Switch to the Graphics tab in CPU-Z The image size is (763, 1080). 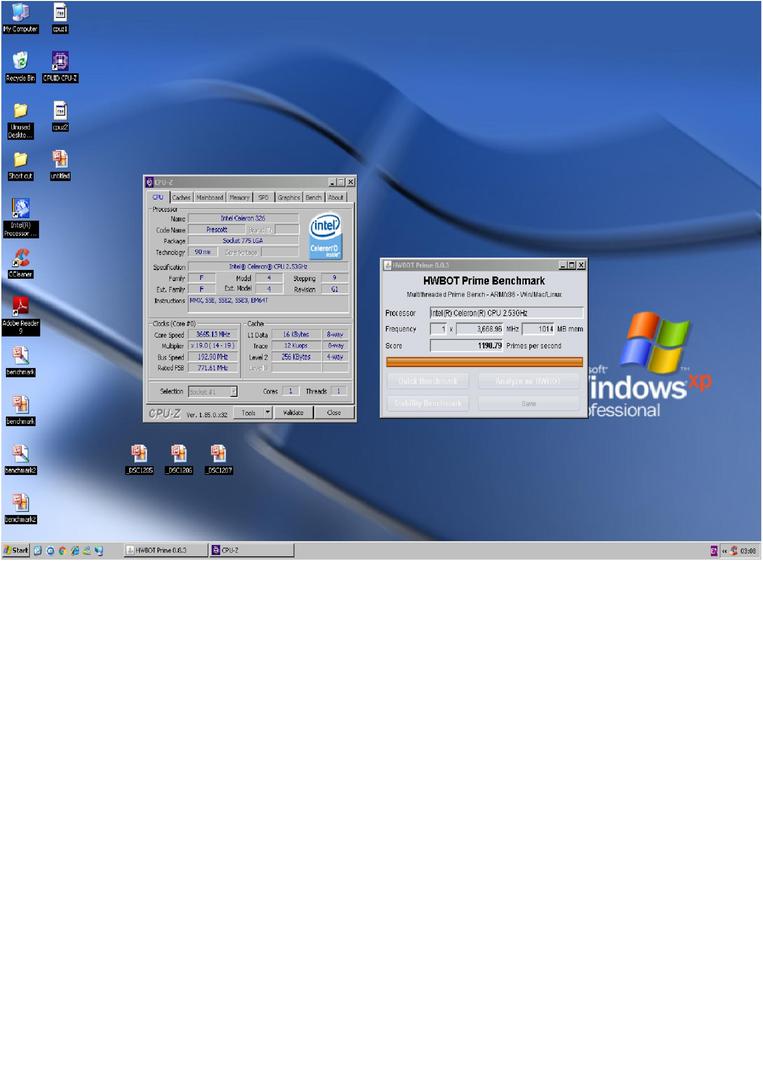289,197
